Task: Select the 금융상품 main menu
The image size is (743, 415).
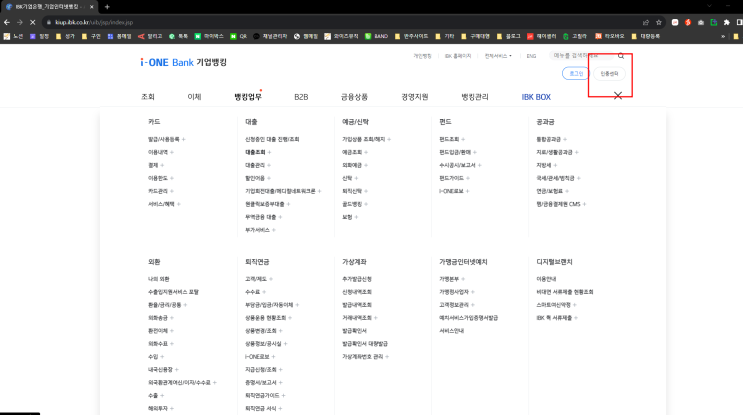Action: tap(354, 97)
